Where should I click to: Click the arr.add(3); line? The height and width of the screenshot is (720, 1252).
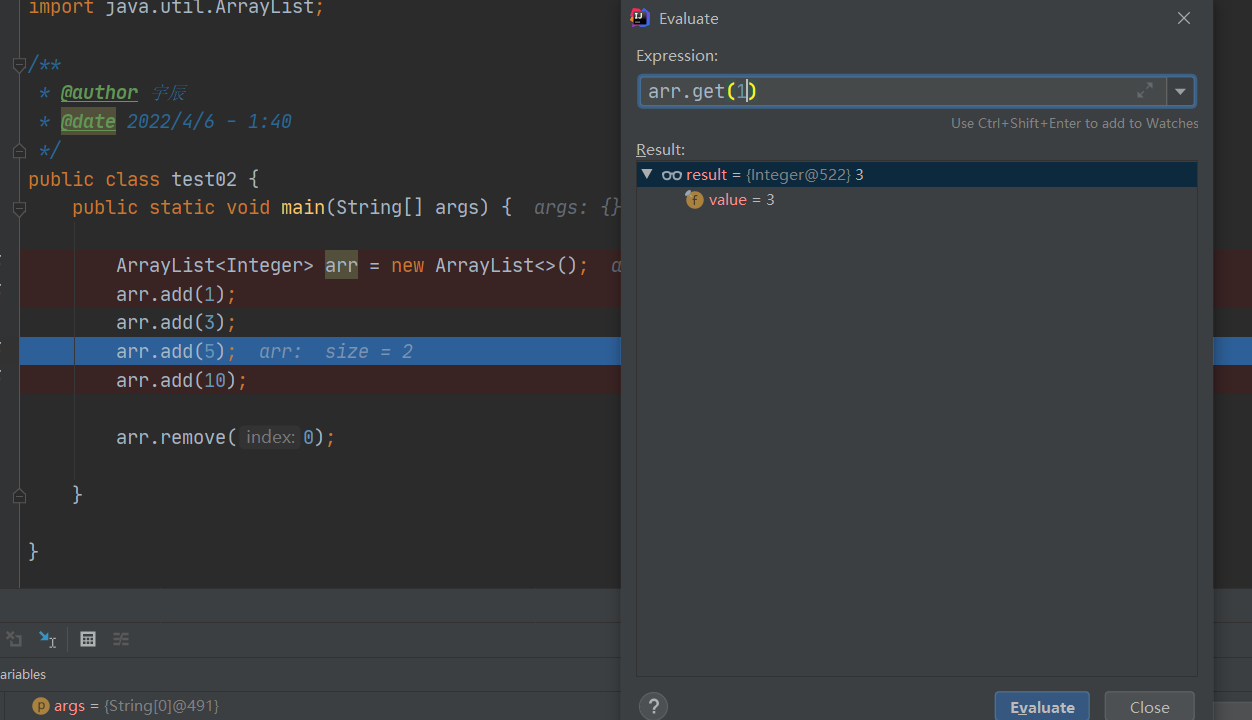tap(176, 323)
